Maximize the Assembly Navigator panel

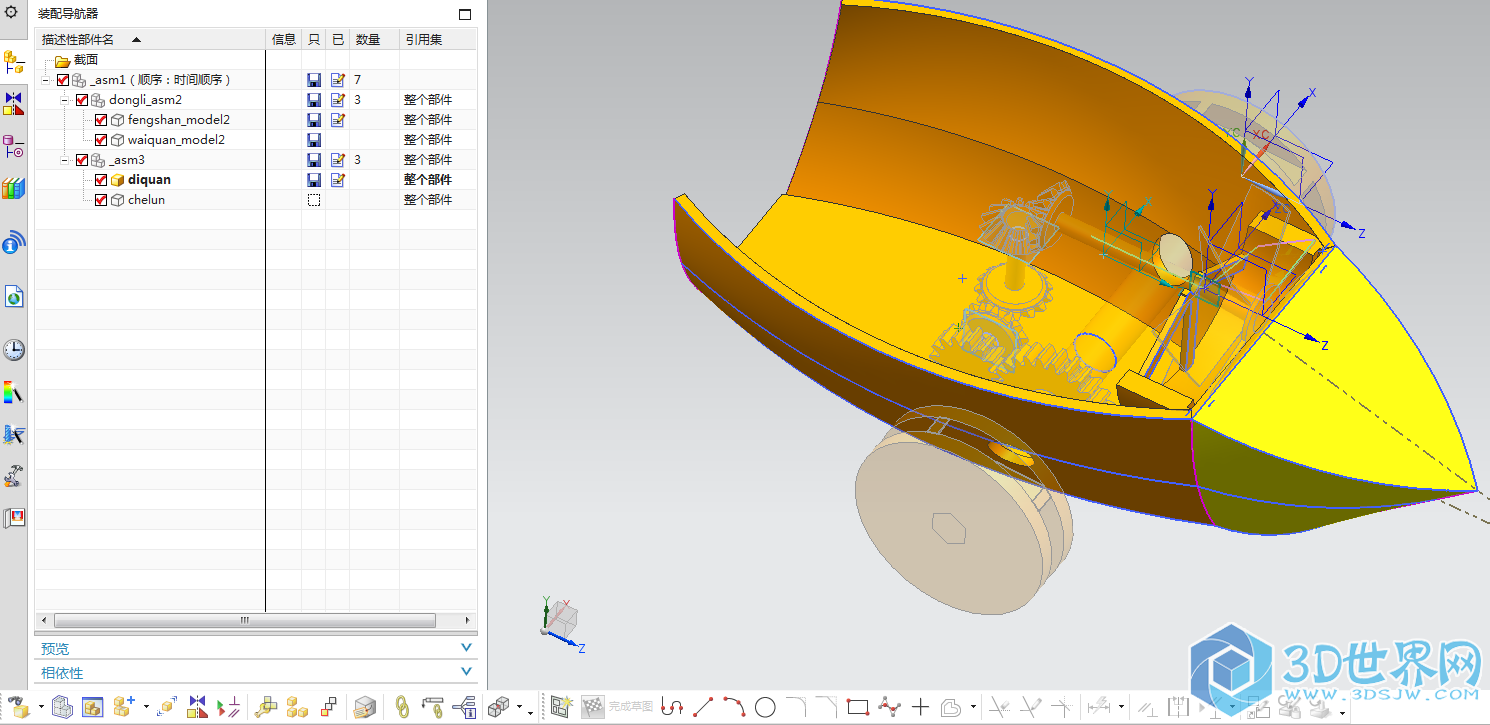[x=464, y=14]
